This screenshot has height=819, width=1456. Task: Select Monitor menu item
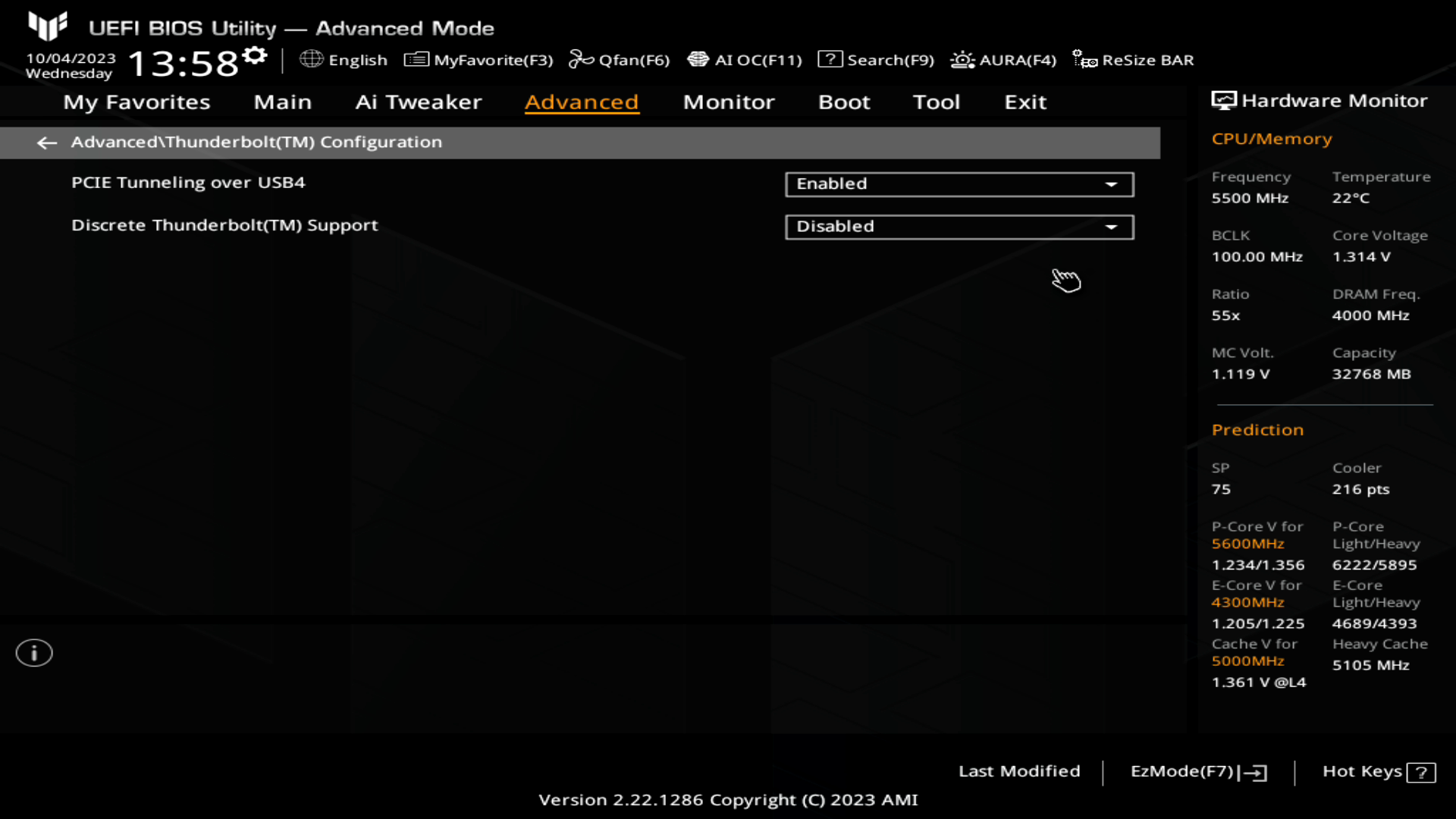[x=727, y=101]
